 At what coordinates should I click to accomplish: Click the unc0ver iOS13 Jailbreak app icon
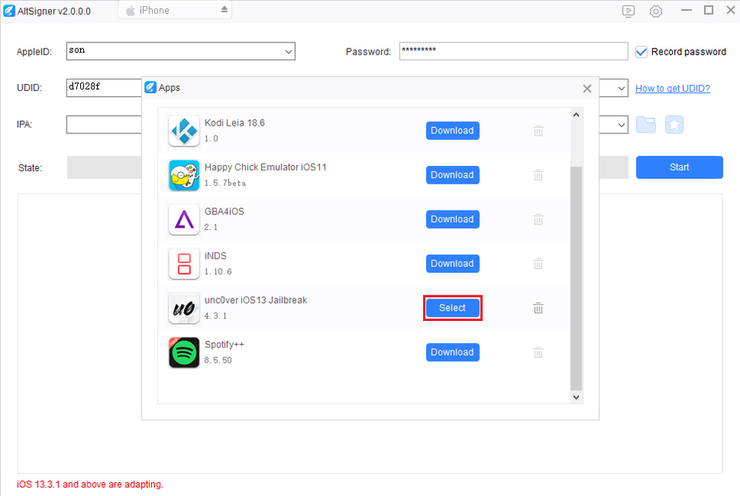coord(184,308)
